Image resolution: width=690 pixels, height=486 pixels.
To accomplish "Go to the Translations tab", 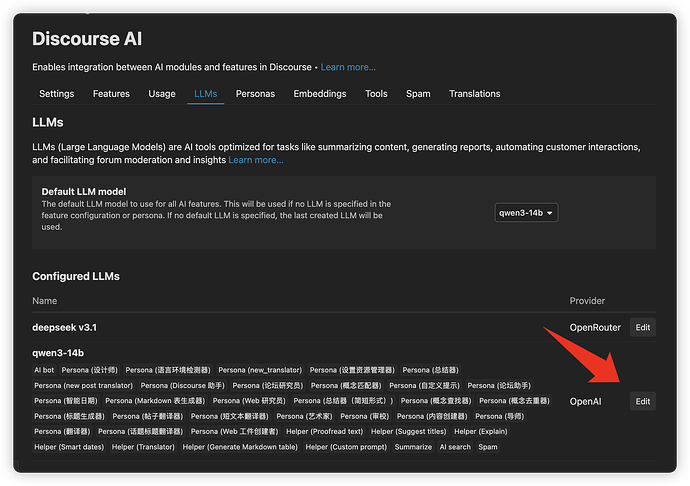I will 474,94.
